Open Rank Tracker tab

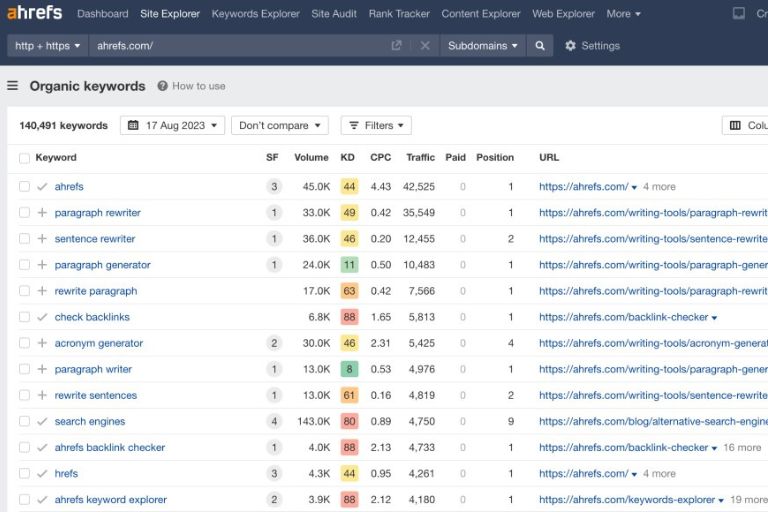pyautogui.click(x=399, y=14)
